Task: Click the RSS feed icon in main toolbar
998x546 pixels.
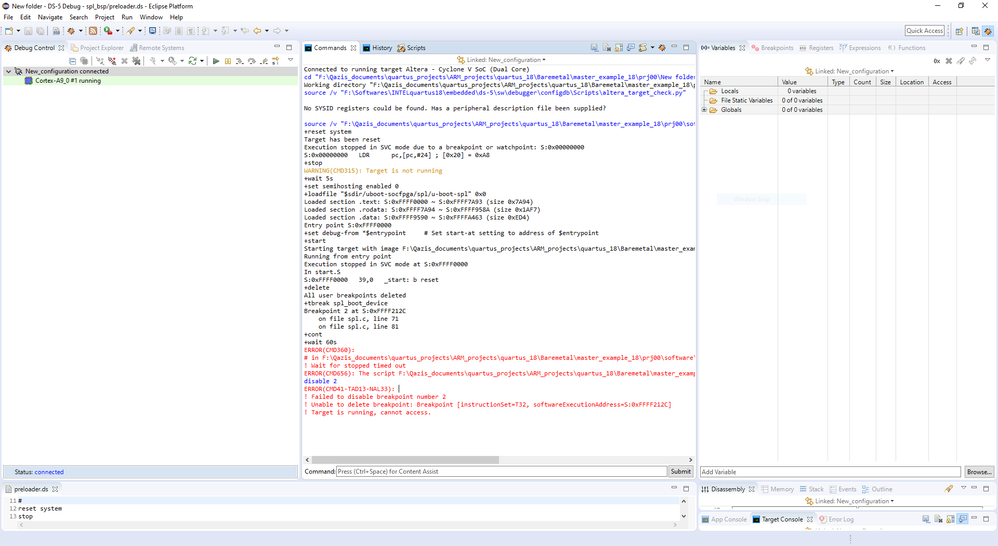Action: (93, 31)
